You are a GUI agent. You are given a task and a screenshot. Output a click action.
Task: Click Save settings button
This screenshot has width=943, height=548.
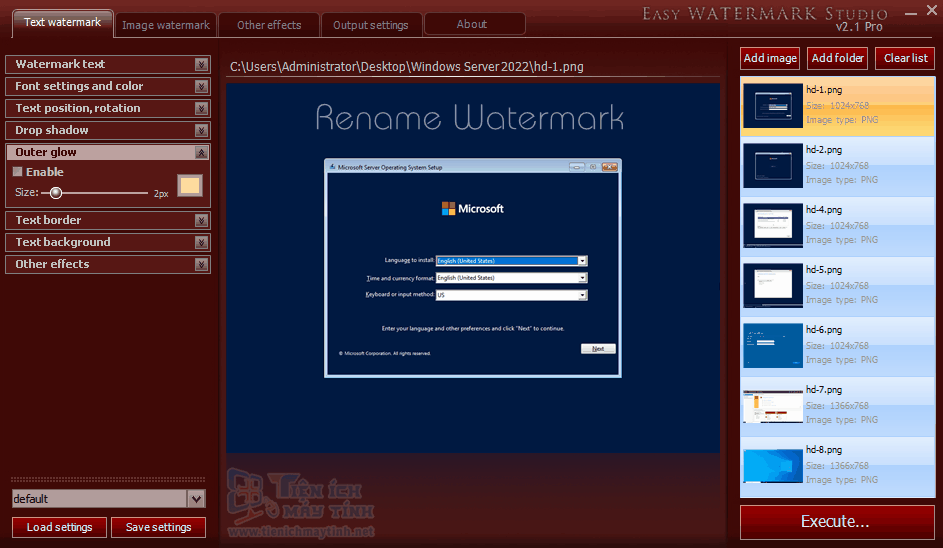(158, 528)
